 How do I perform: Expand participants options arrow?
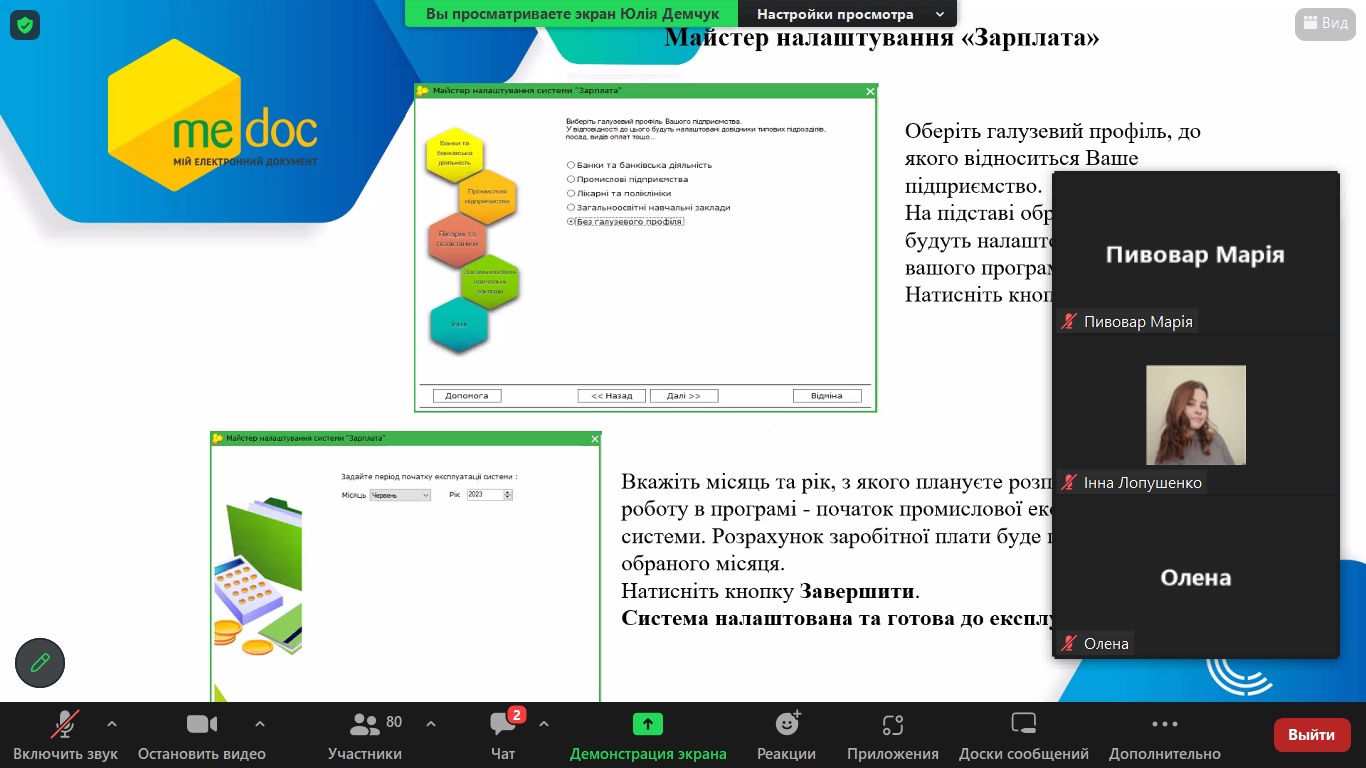point(431,723)
